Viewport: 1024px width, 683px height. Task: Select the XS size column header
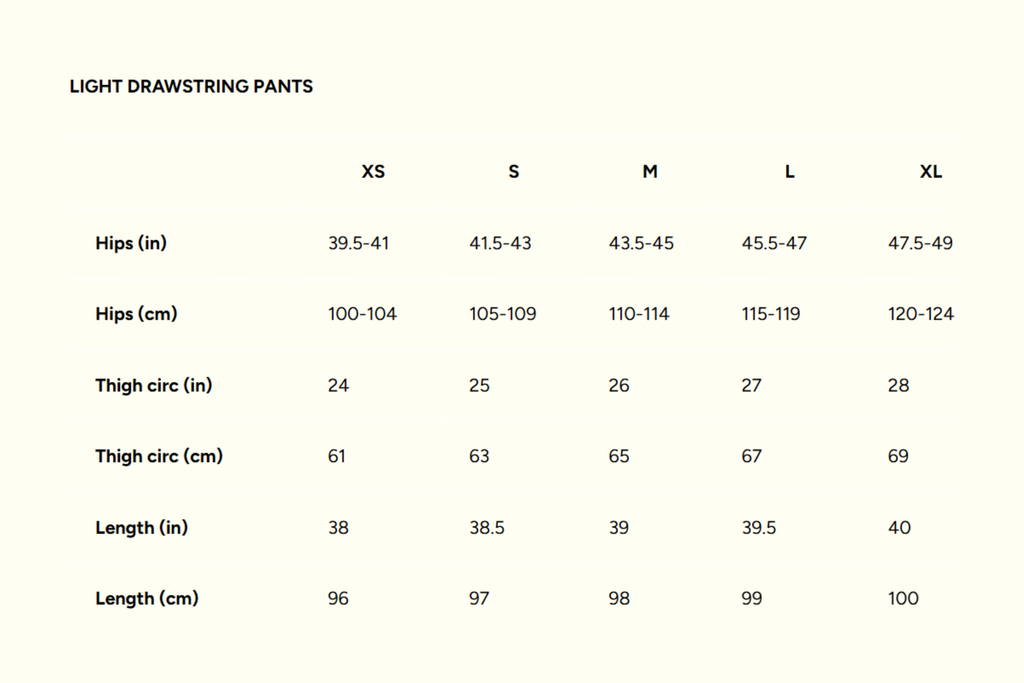pyautogui.click(x=373, y=172)
